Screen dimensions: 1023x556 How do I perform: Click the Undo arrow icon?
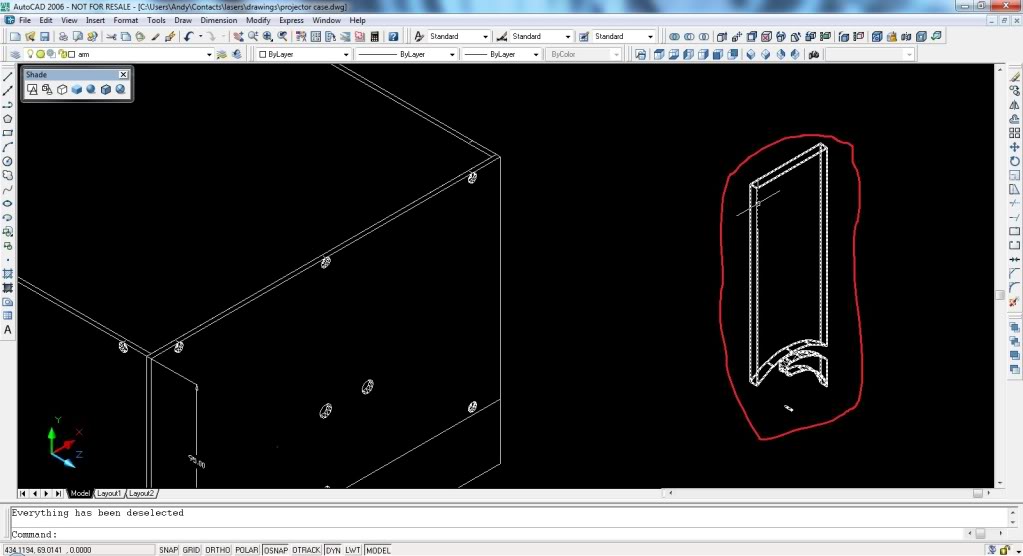point(189,37)
